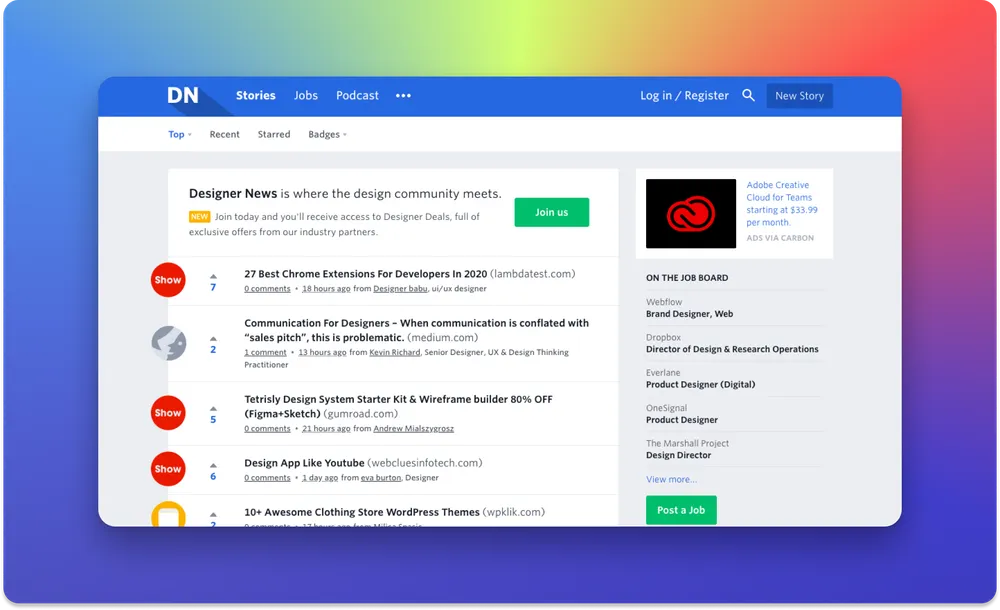Click the globe avatar on the Communication story
Viewport: 1000px width, 610px height.
pos(167,342)
